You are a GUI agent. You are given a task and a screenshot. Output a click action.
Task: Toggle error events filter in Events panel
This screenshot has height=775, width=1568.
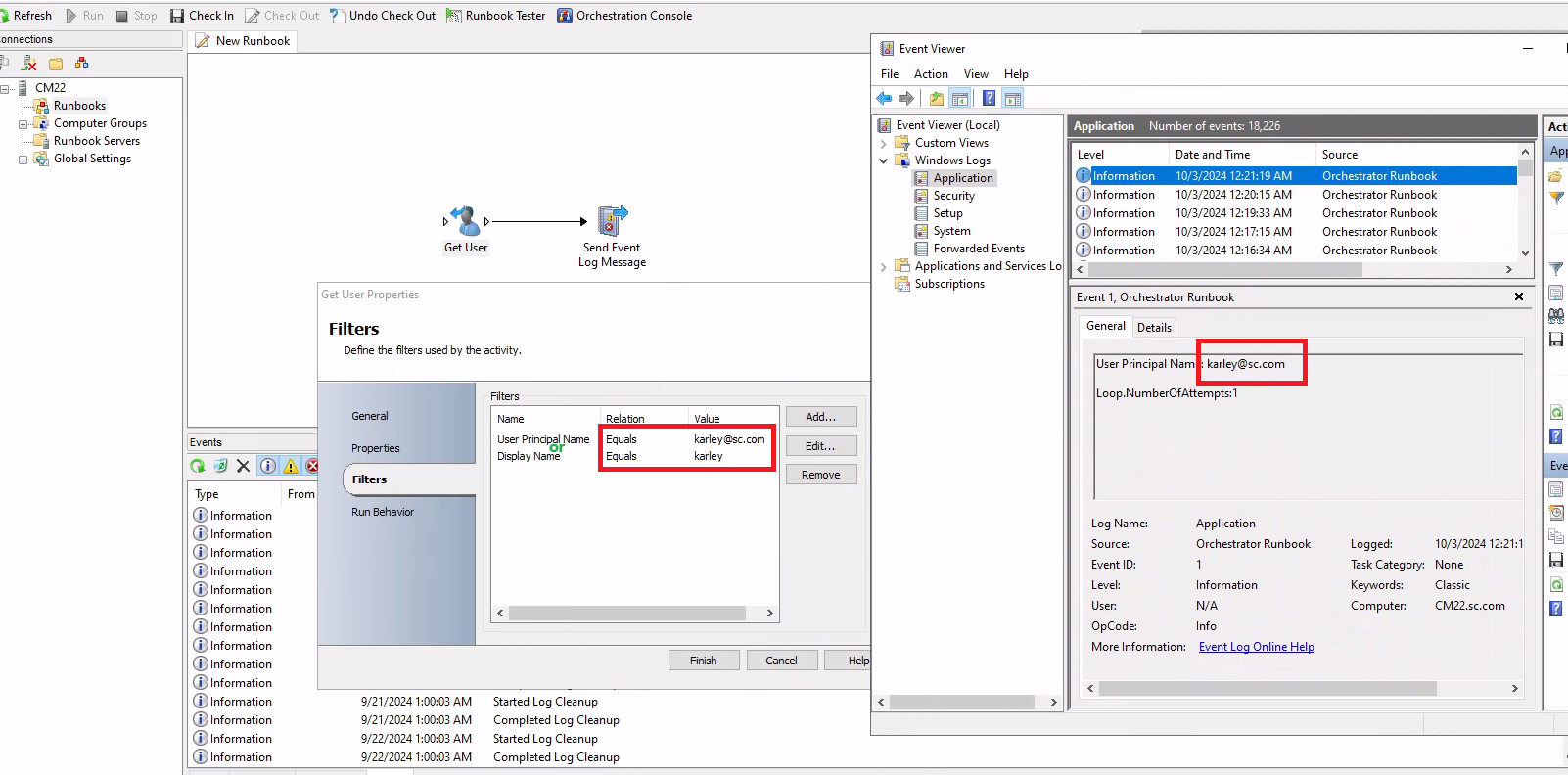(x=312, y=466)
